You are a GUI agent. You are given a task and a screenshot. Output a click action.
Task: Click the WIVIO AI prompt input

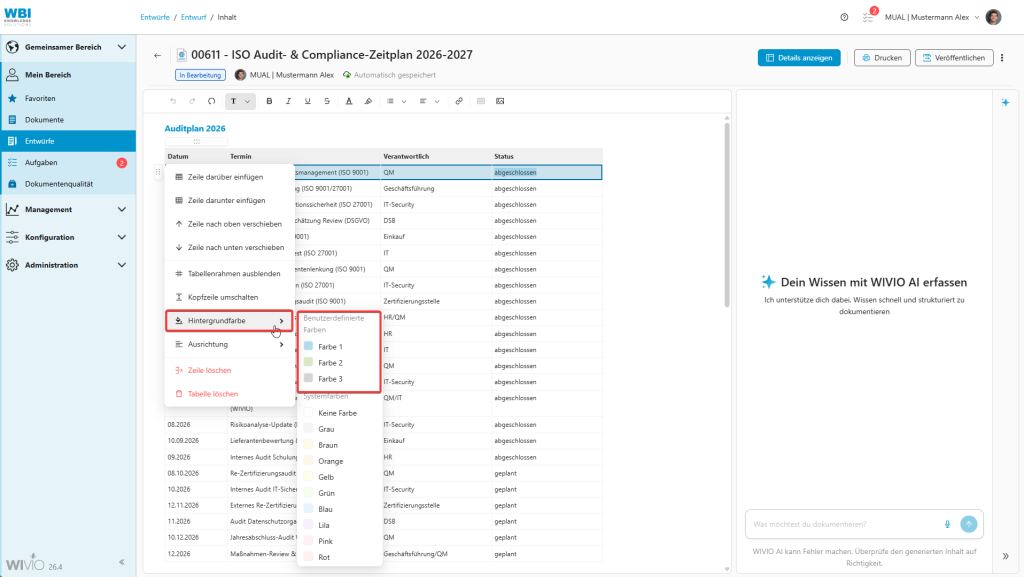[x=846, y=524]
